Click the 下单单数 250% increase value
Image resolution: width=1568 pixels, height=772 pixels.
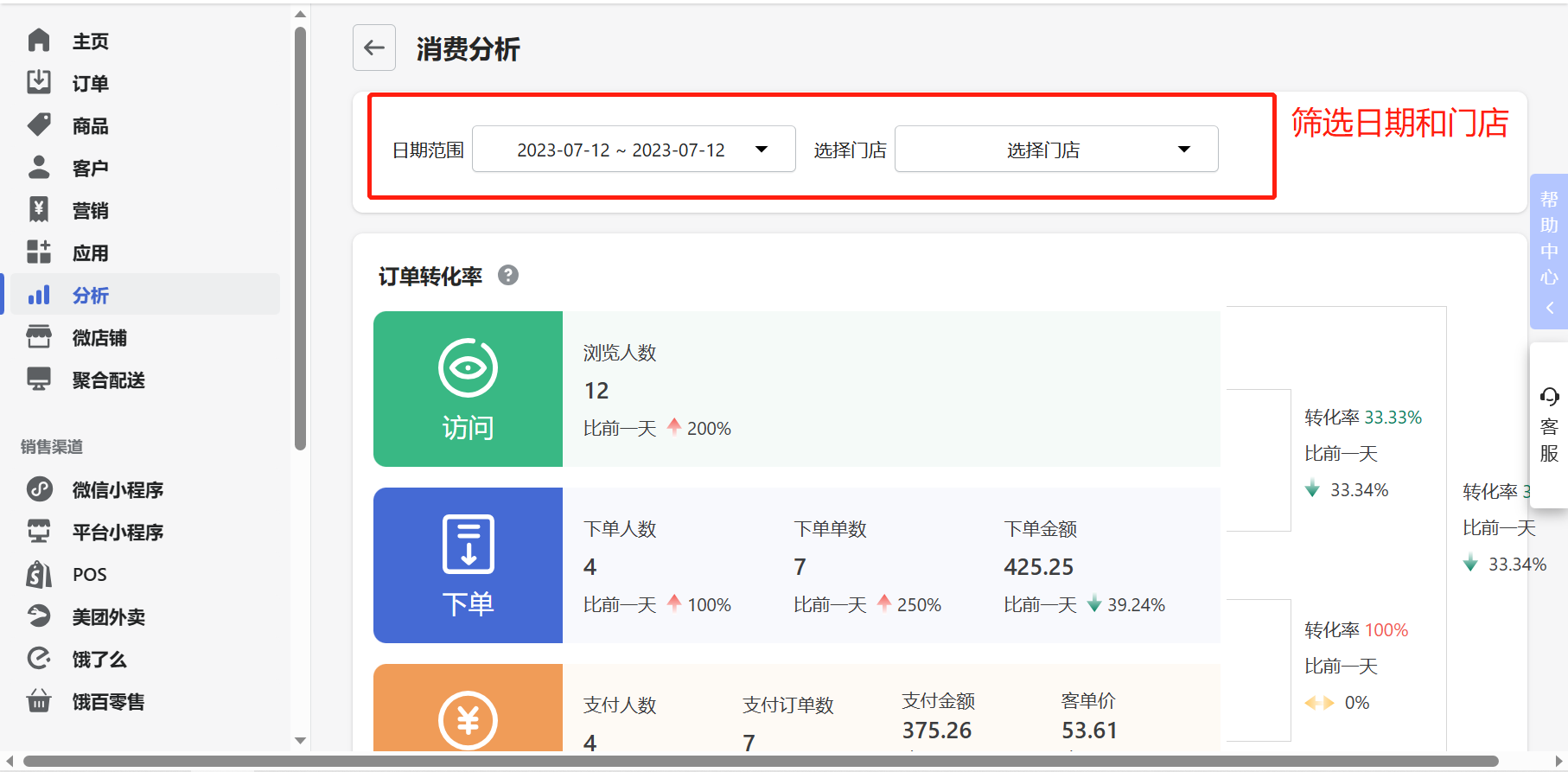coord(919,605)
